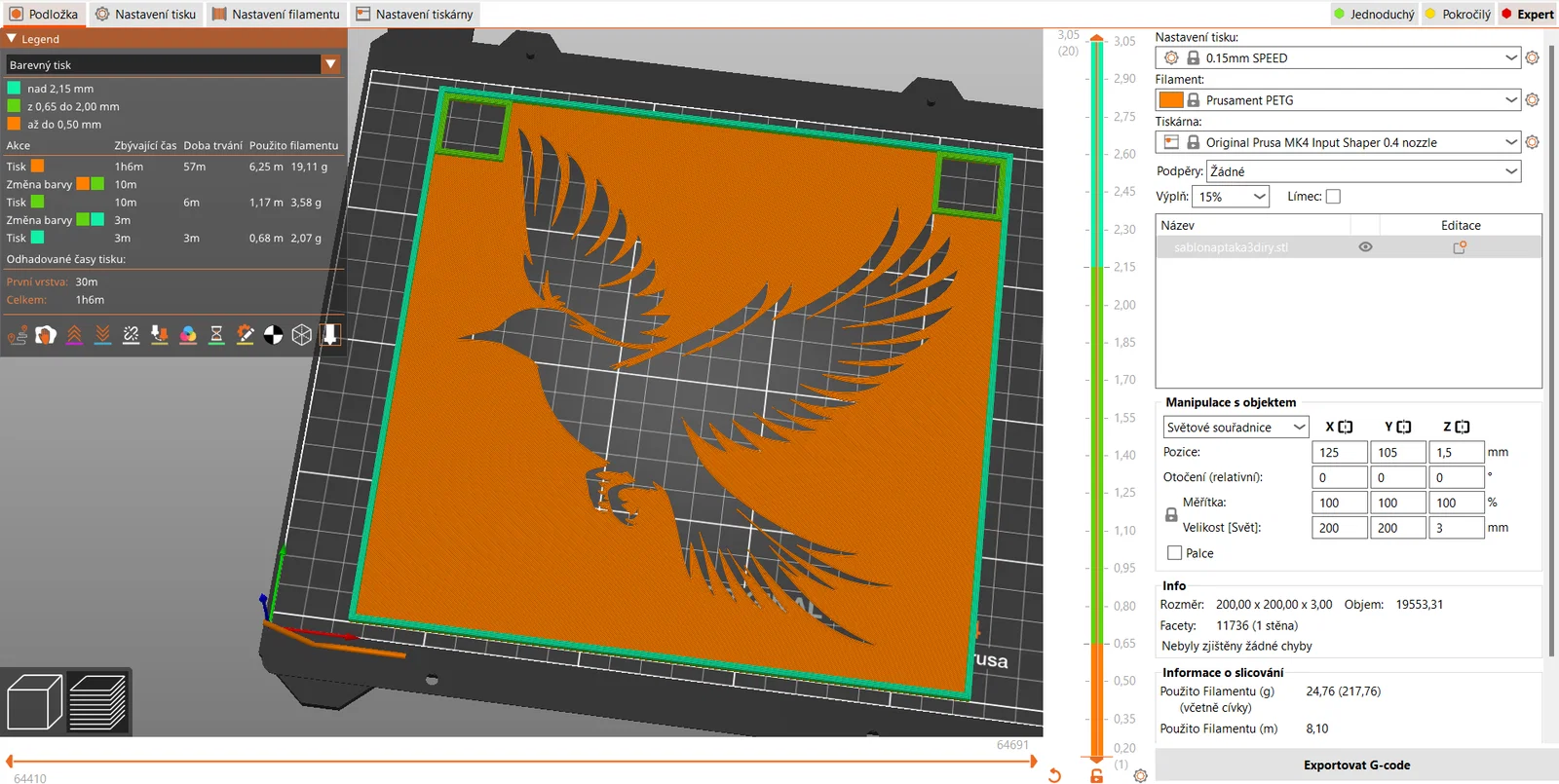Click the top thumb of the vertical layer slider

point(1097,39)
